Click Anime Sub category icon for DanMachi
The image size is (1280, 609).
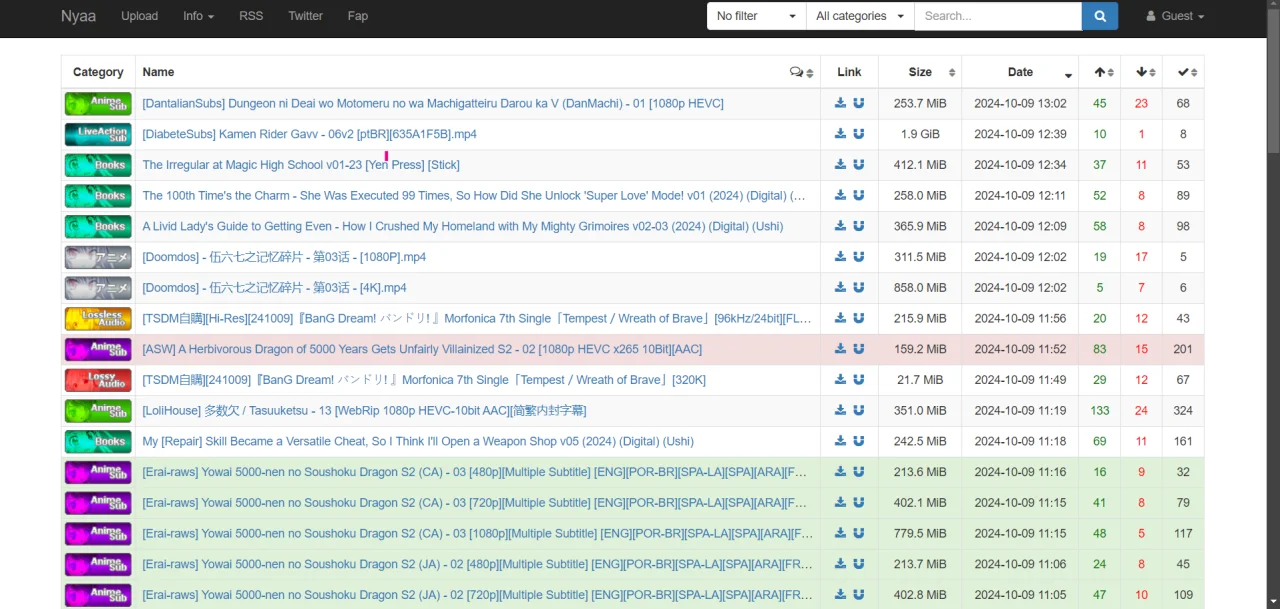tap(98, 103)
